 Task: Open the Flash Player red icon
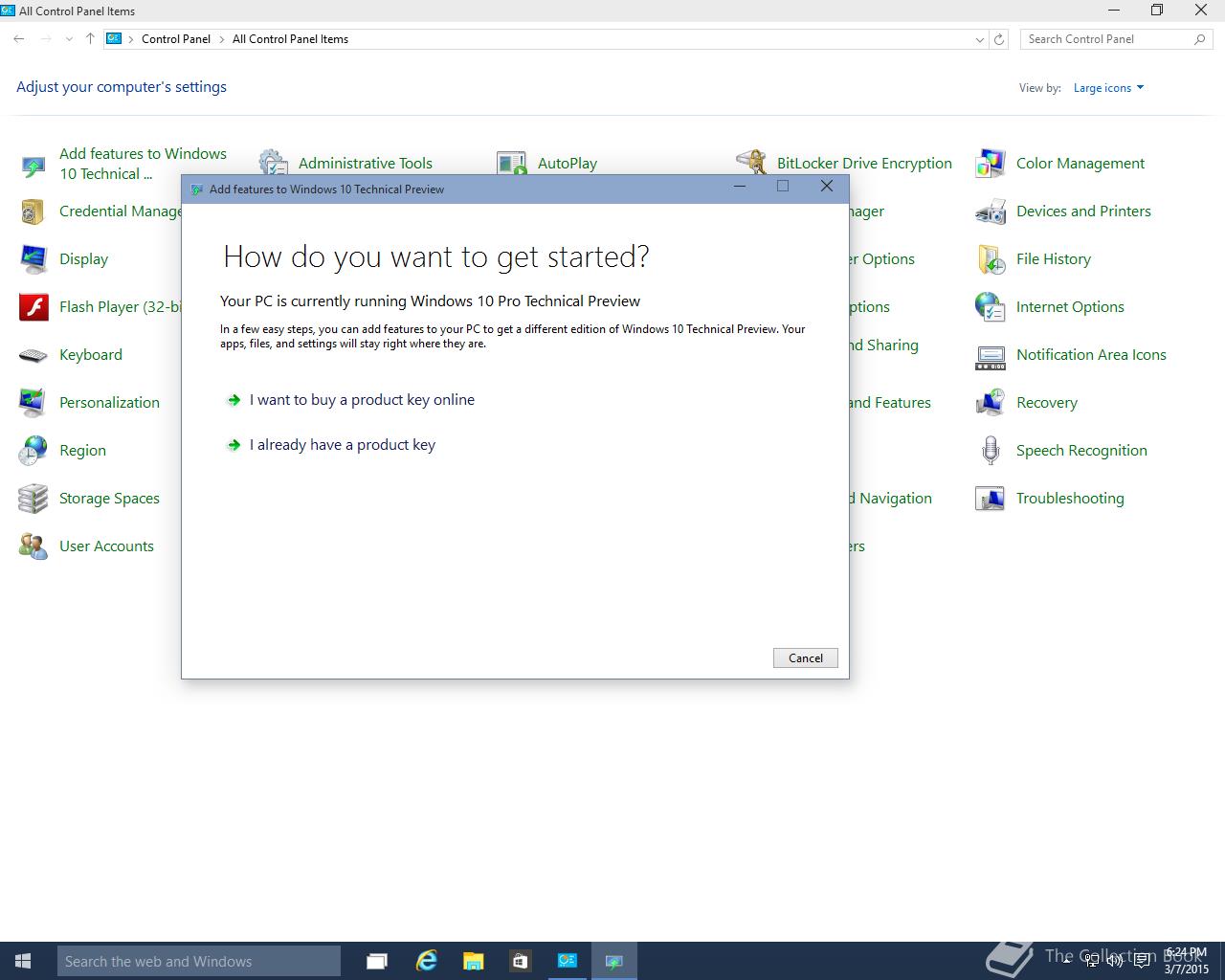point(33,307)
